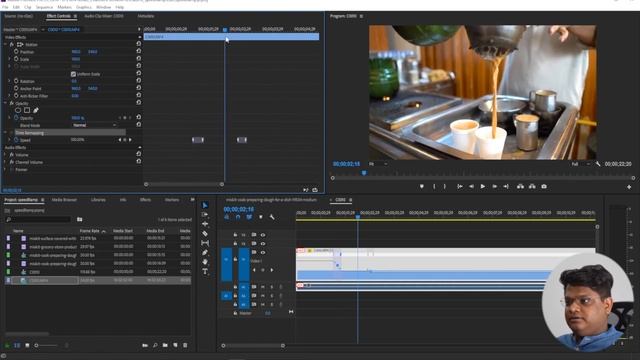This screenshot has width=640, height=360.
Task: Toggle animation stopwatch for Rotation
Action: (x=16, y=81)
